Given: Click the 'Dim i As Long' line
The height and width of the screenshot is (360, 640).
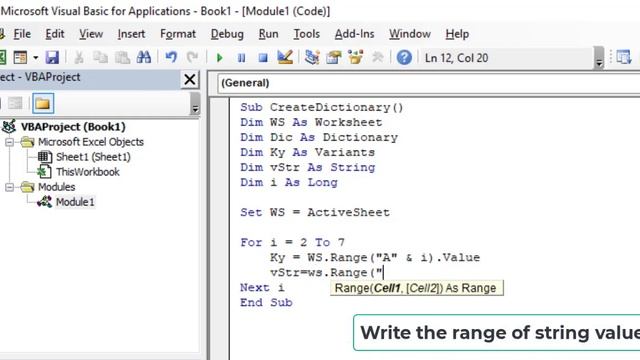Looking at the screenshot, I should pyautogui.click(x=289, y=182).
